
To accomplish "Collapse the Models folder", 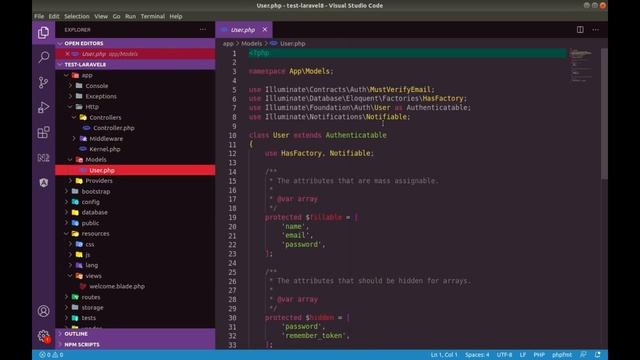I will [70, 160].
